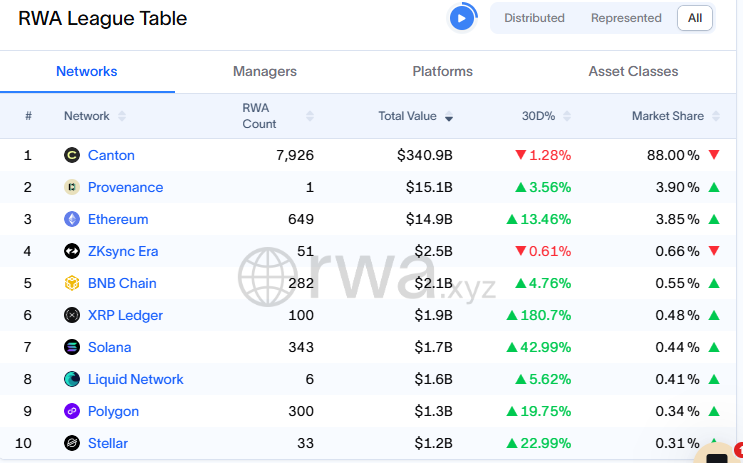743x463 pixels.
Task: Switch to the Networks tab
Action: (x=87, y=71)
